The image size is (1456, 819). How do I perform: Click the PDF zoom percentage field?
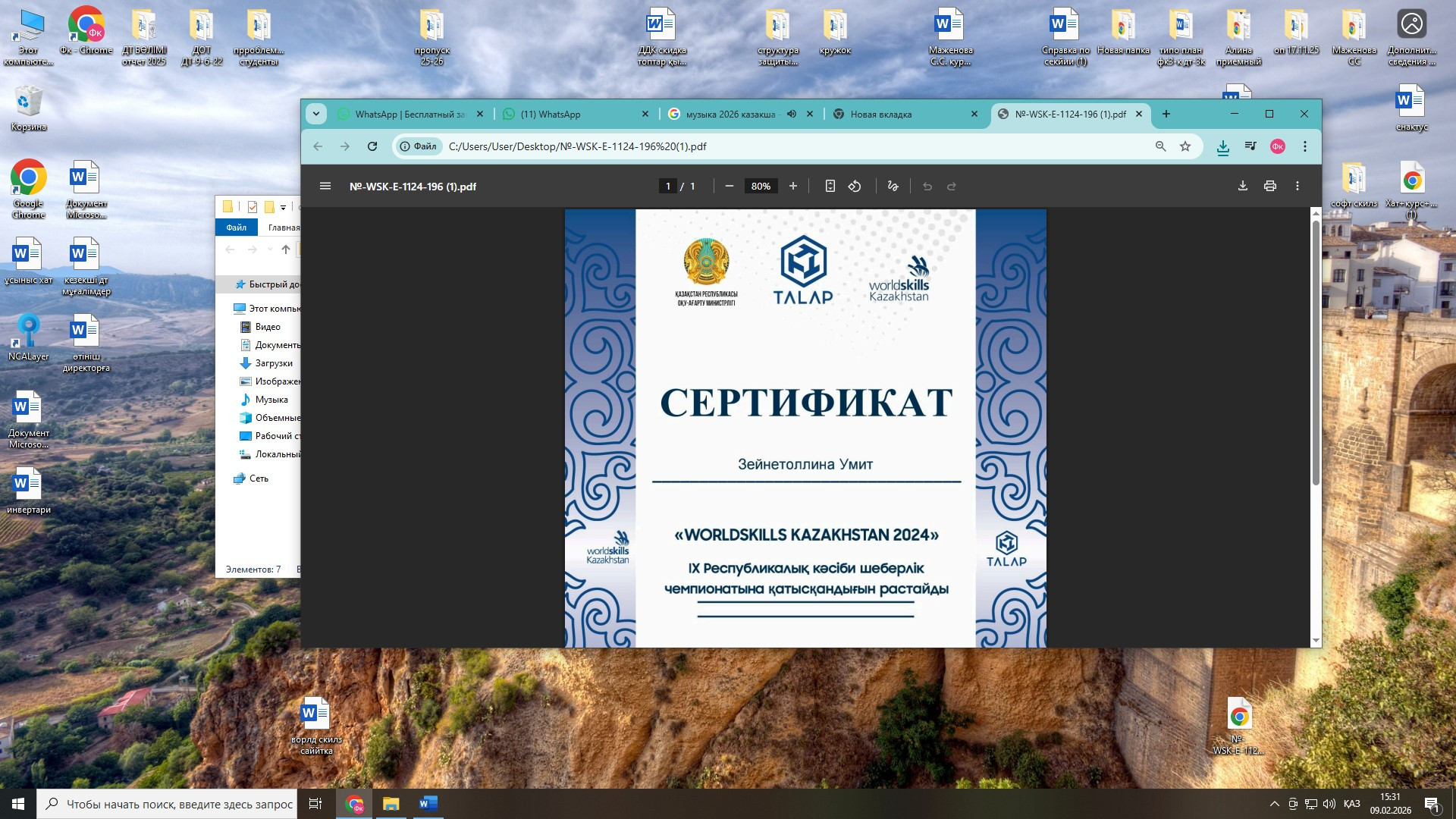[x=761, y=186]
